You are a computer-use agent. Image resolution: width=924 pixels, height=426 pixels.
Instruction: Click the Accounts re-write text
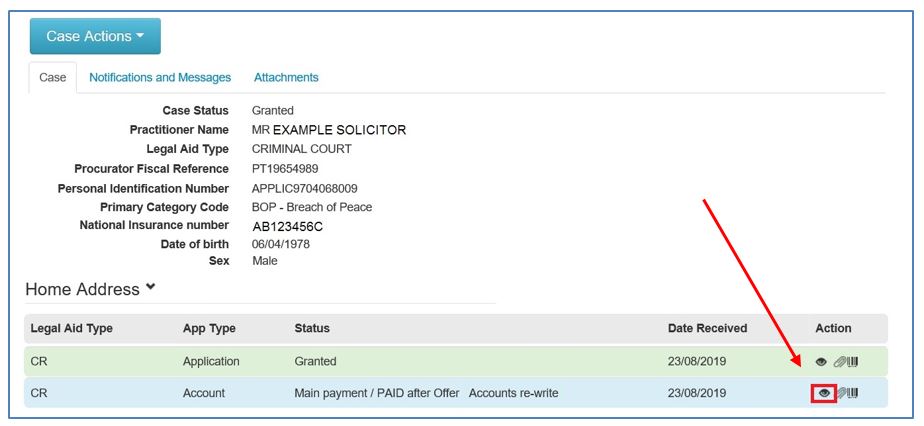(513, 393)
